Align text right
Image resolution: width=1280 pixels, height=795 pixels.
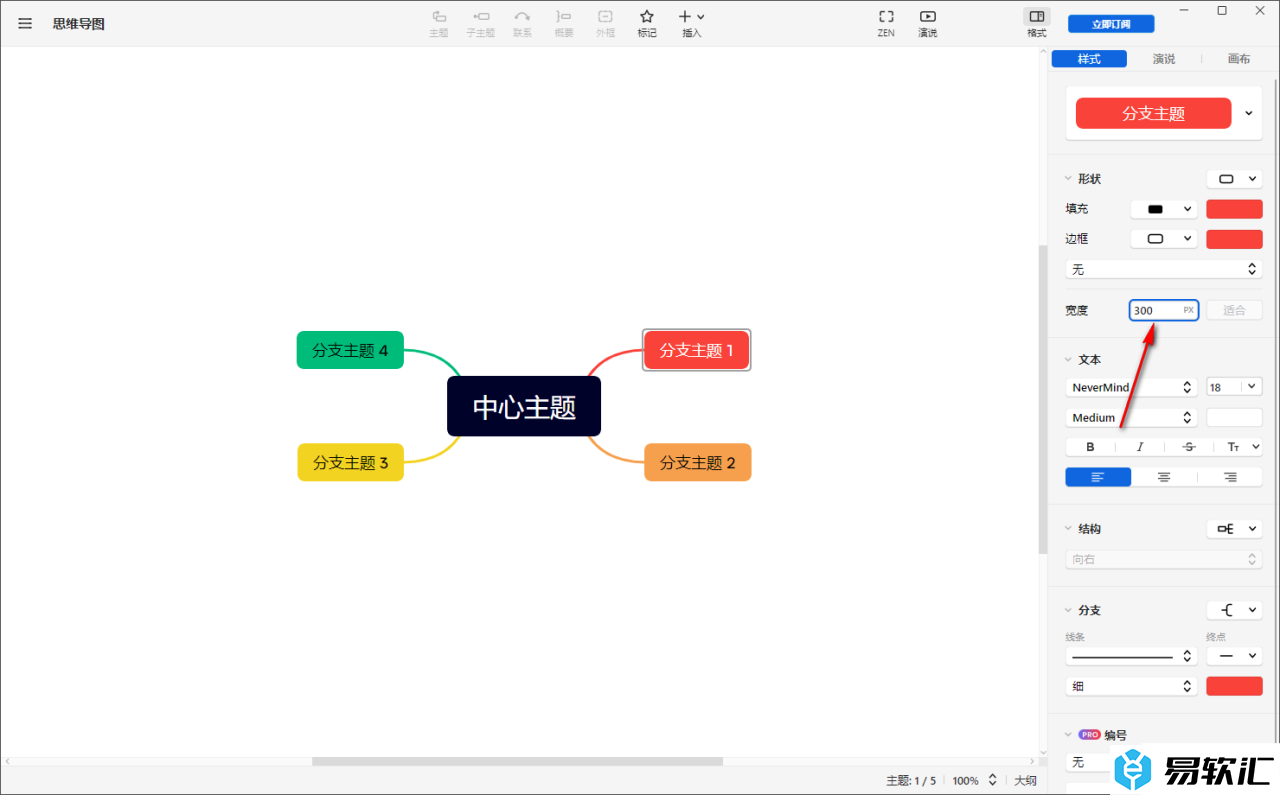click(1230, 477)
